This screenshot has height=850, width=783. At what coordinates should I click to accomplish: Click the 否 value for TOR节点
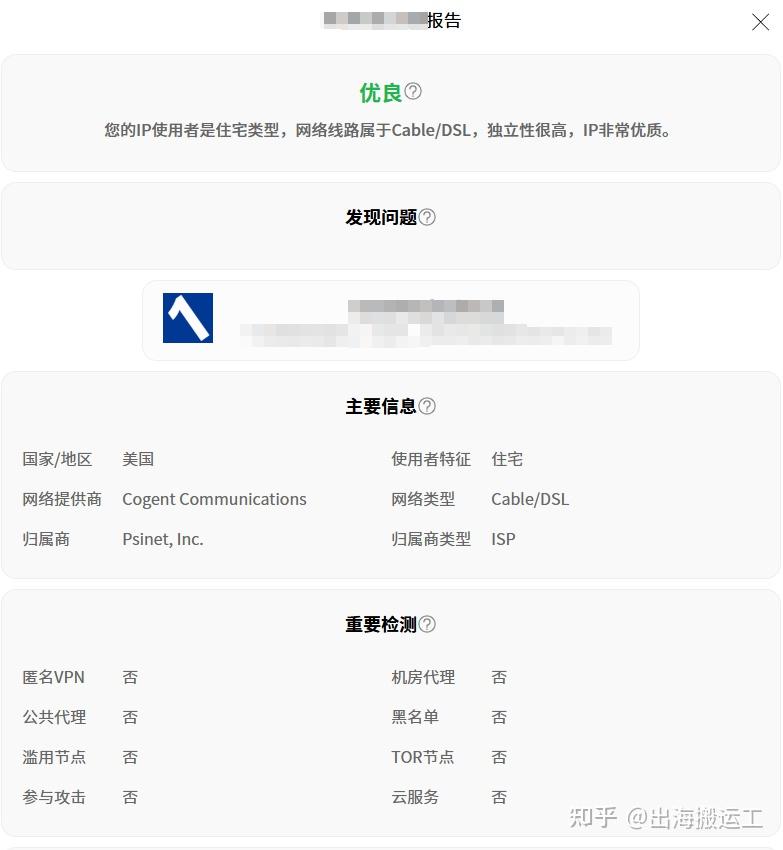[499, 757]
